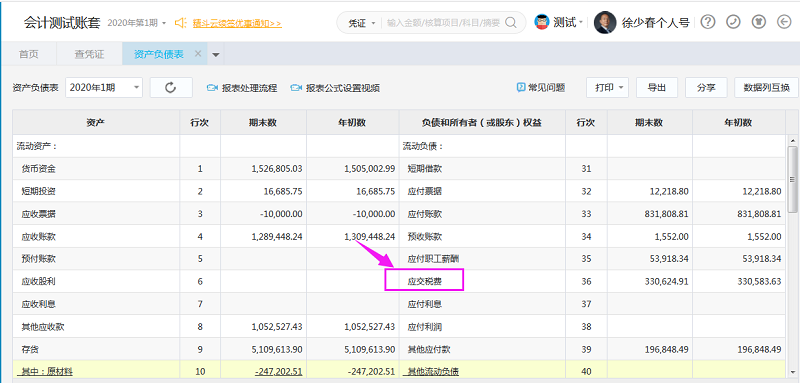
Task: Close the 资产负债表 tab
Action: pyautogui.click(x=198, y=54)
